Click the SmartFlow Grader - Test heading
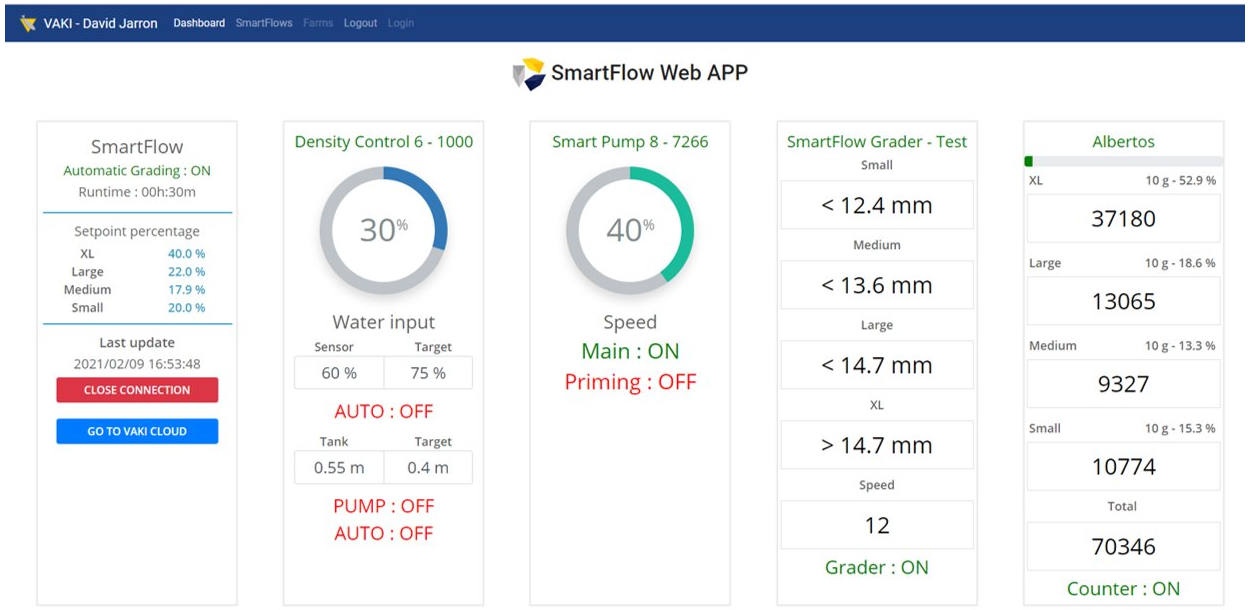Screen dimensions: 1252x610 pyautogui.click(x=877, y=142)
